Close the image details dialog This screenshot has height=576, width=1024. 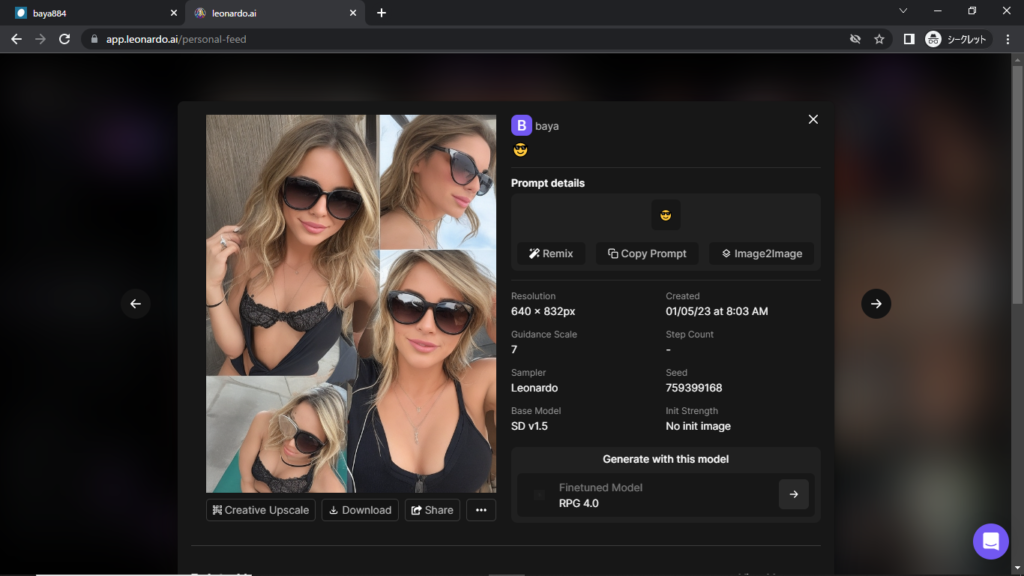coord(813,119)
